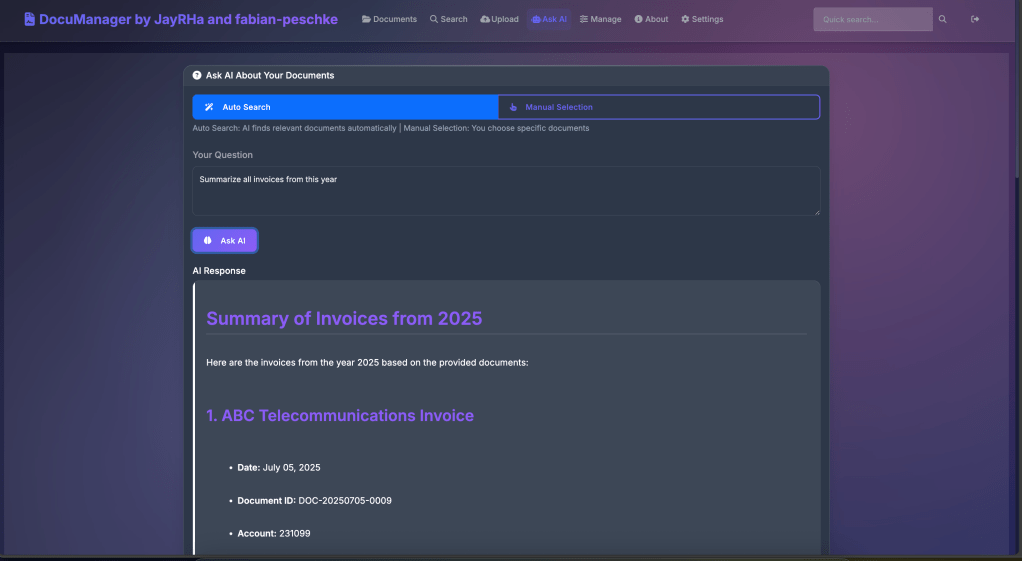
Task: Select Auto Search mode
Action: pyautogui.click(x=345, y=107)
